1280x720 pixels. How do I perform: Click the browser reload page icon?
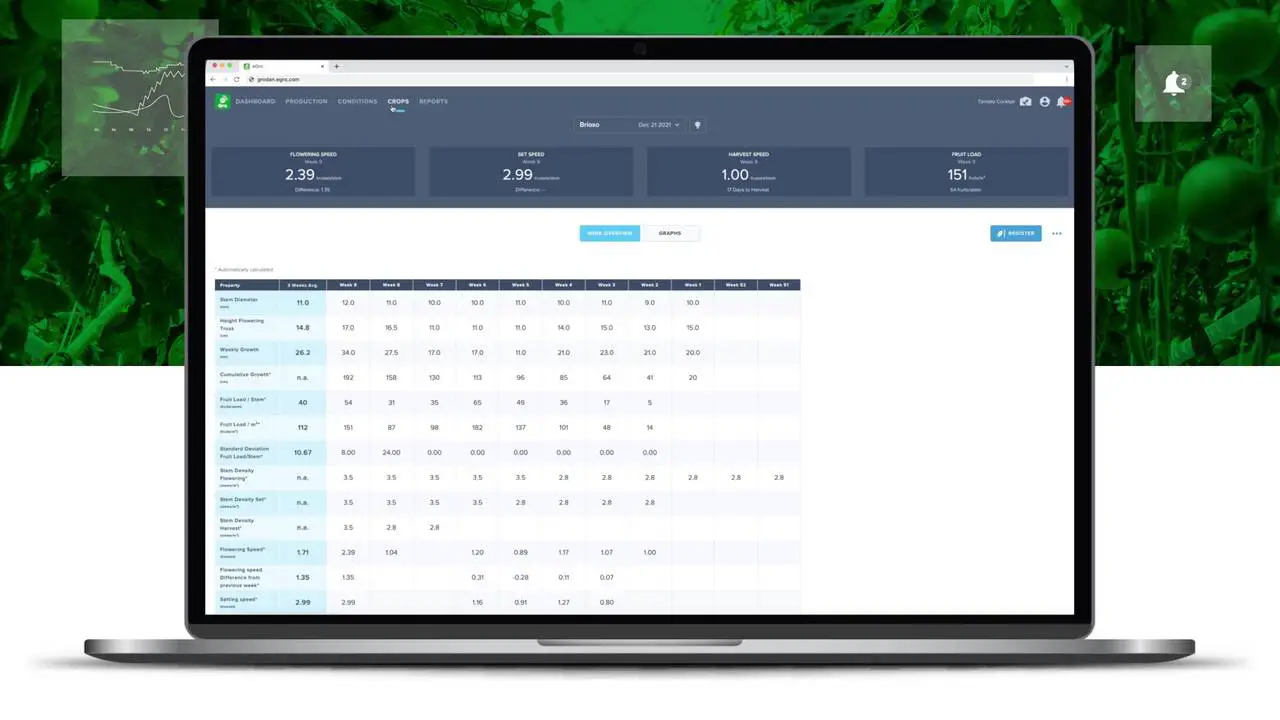click(236, 79)
